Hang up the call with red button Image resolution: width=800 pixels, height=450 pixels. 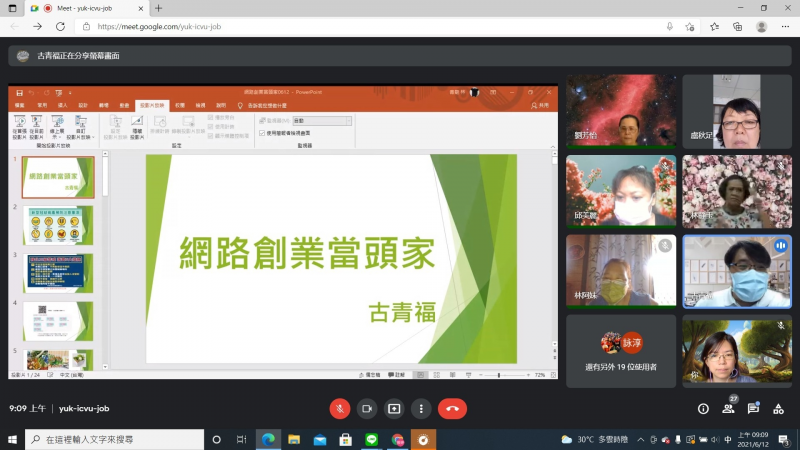click(452, 408)
